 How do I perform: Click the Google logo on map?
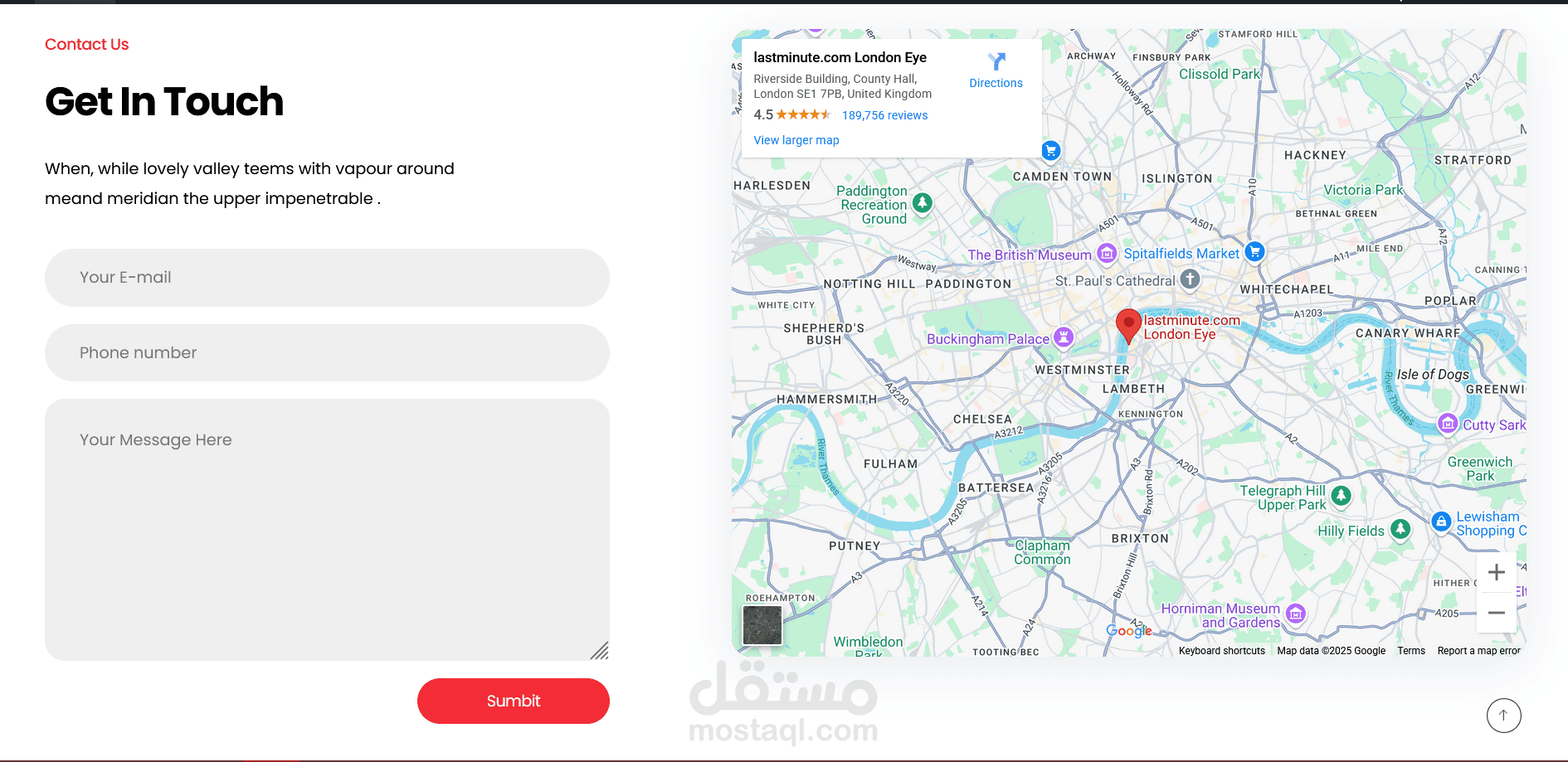[x=1129, y=631]
